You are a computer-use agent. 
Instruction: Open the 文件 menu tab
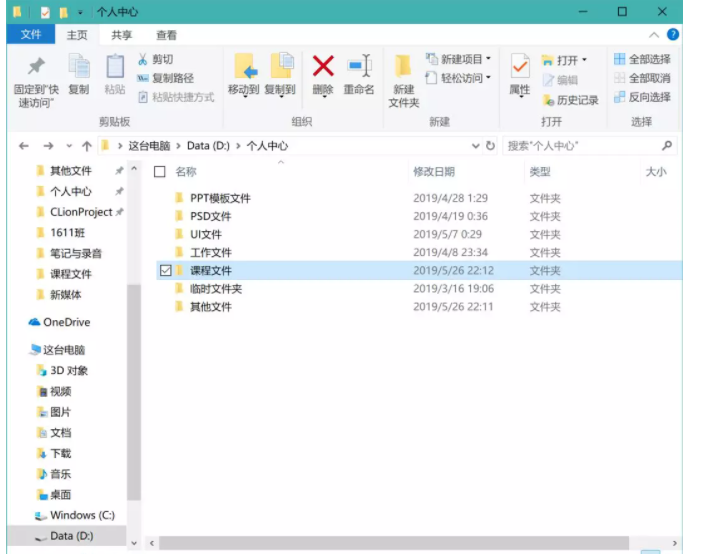pos(31,35)
